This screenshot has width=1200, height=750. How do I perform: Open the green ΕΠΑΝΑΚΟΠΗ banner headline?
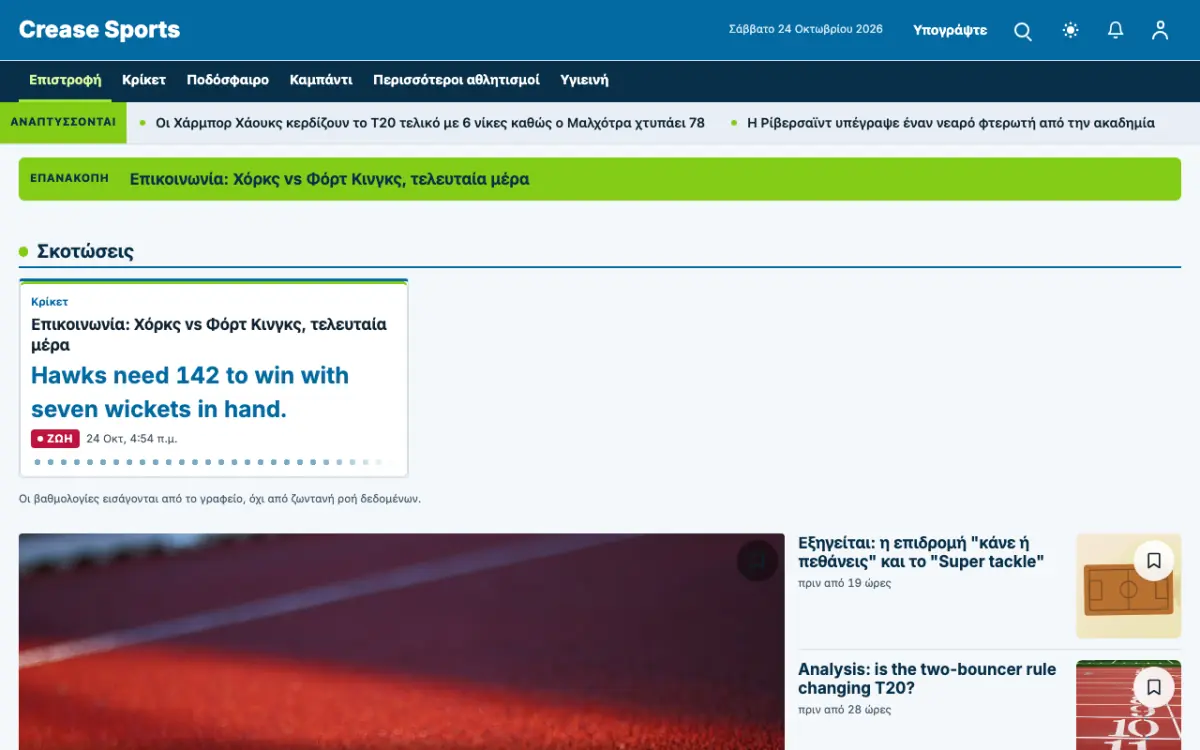330,179
